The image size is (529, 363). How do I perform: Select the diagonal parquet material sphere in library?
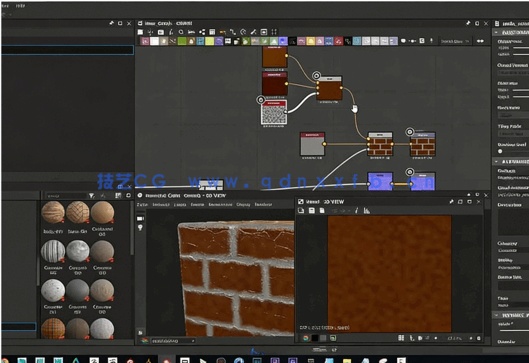[78, 213]
